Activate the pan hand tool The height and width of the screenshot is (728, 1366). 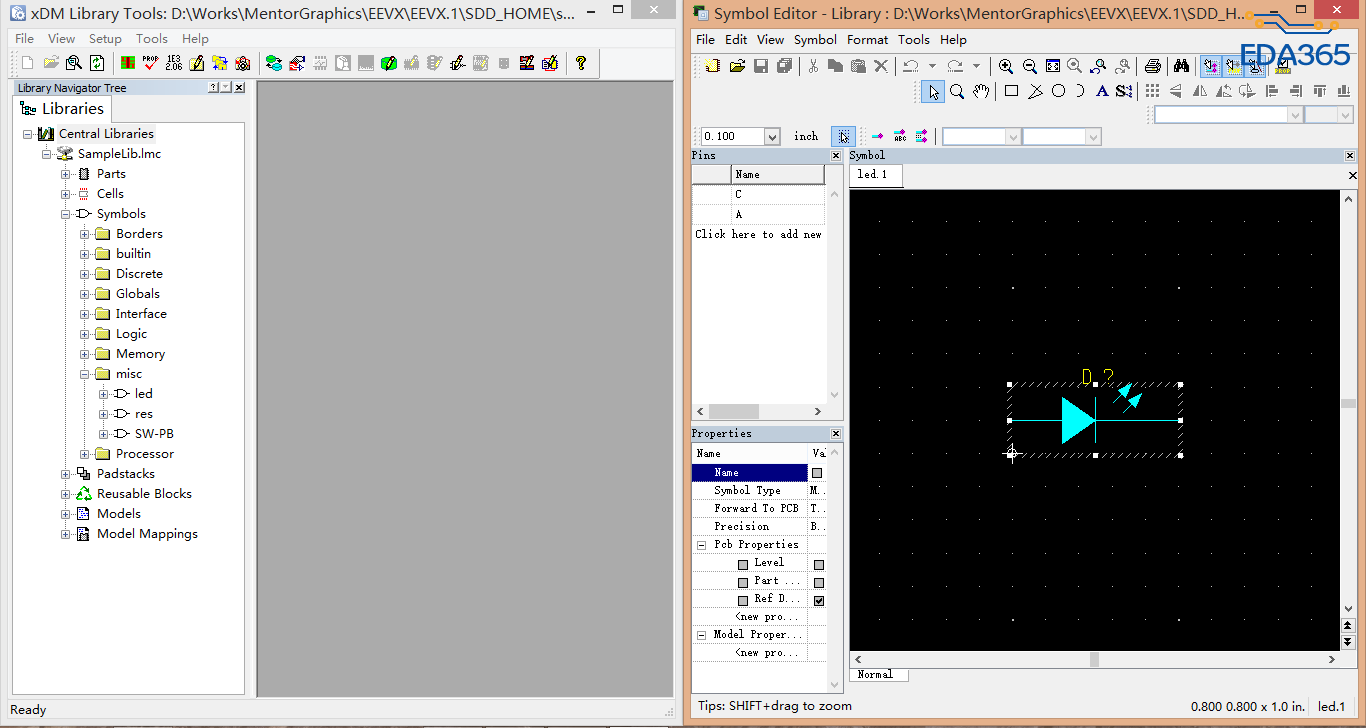pos(981,92)
